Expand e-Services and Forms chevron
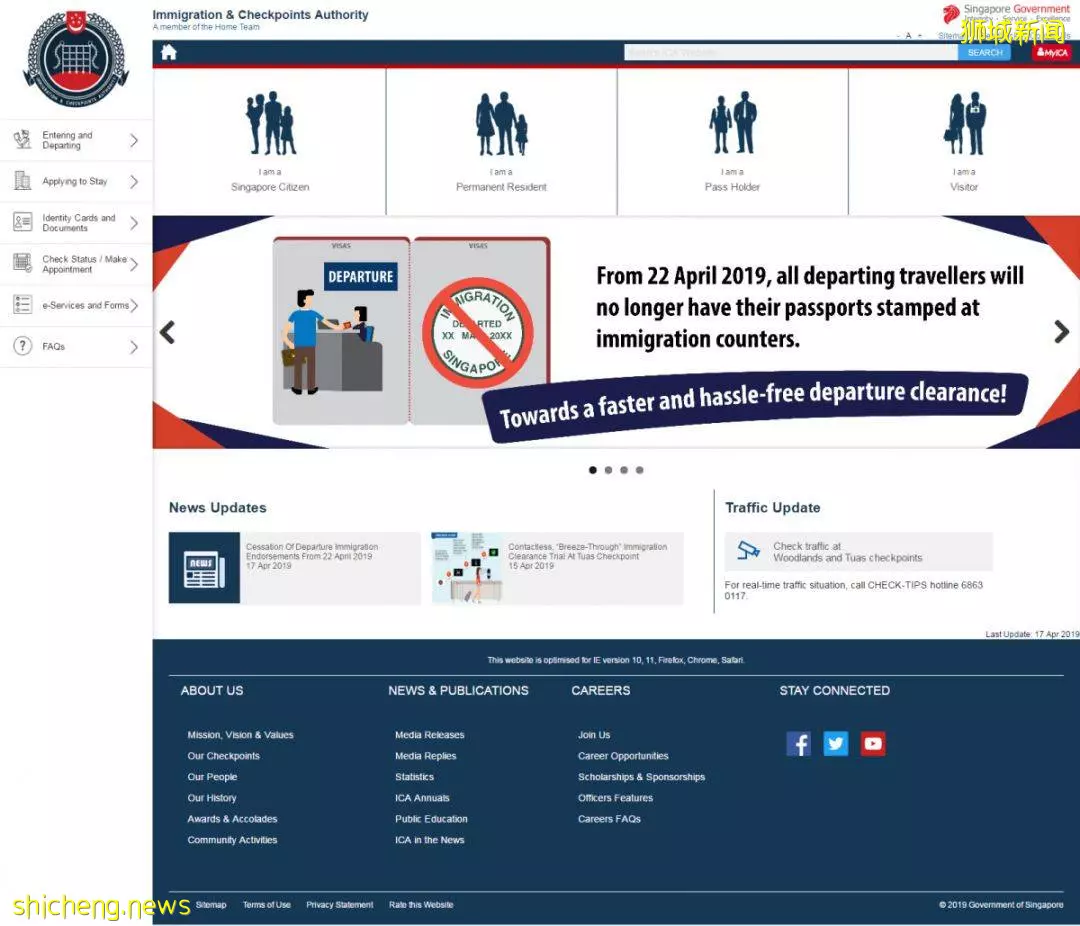1080x926 pixels. (134, 305)
